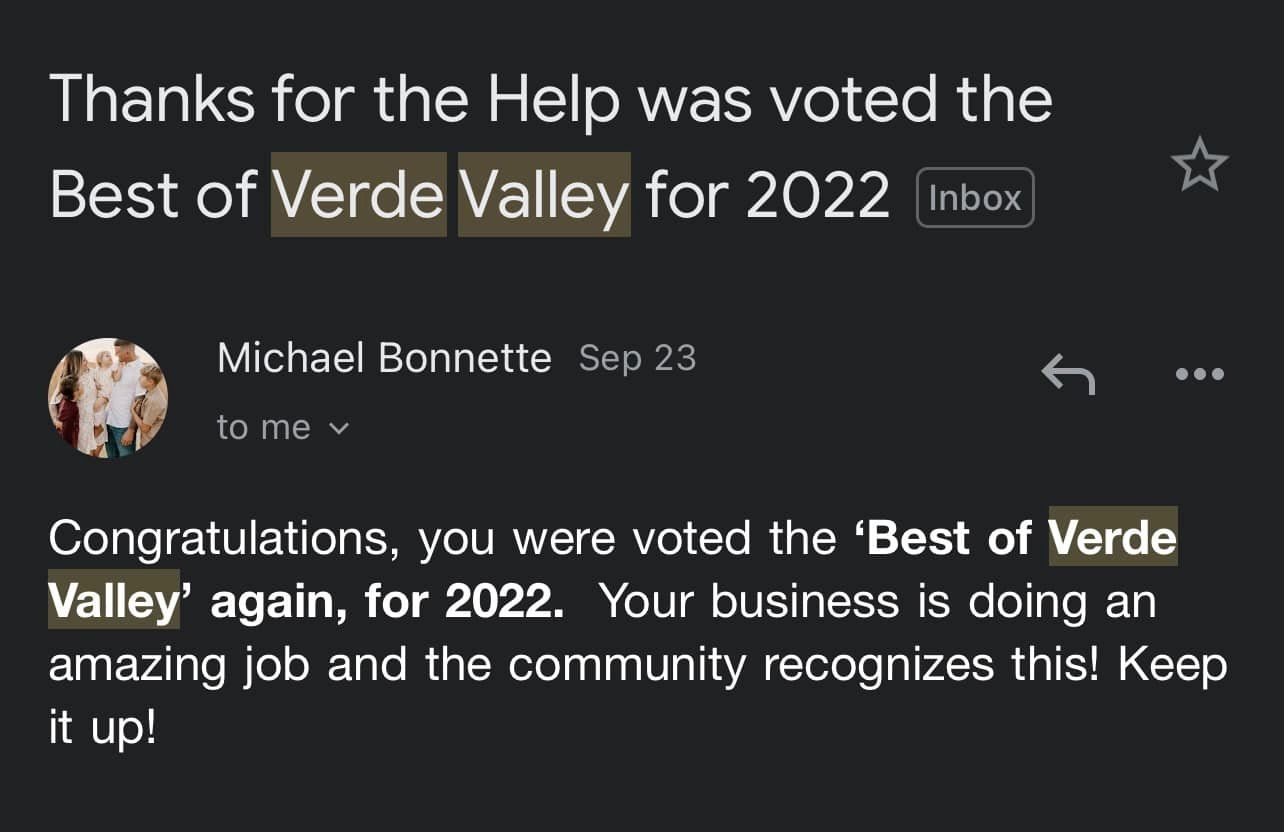This screenshot has height=832, width=1284.
Task: Select sender name Michael Bonnette
Action: [x=384, y=358]
